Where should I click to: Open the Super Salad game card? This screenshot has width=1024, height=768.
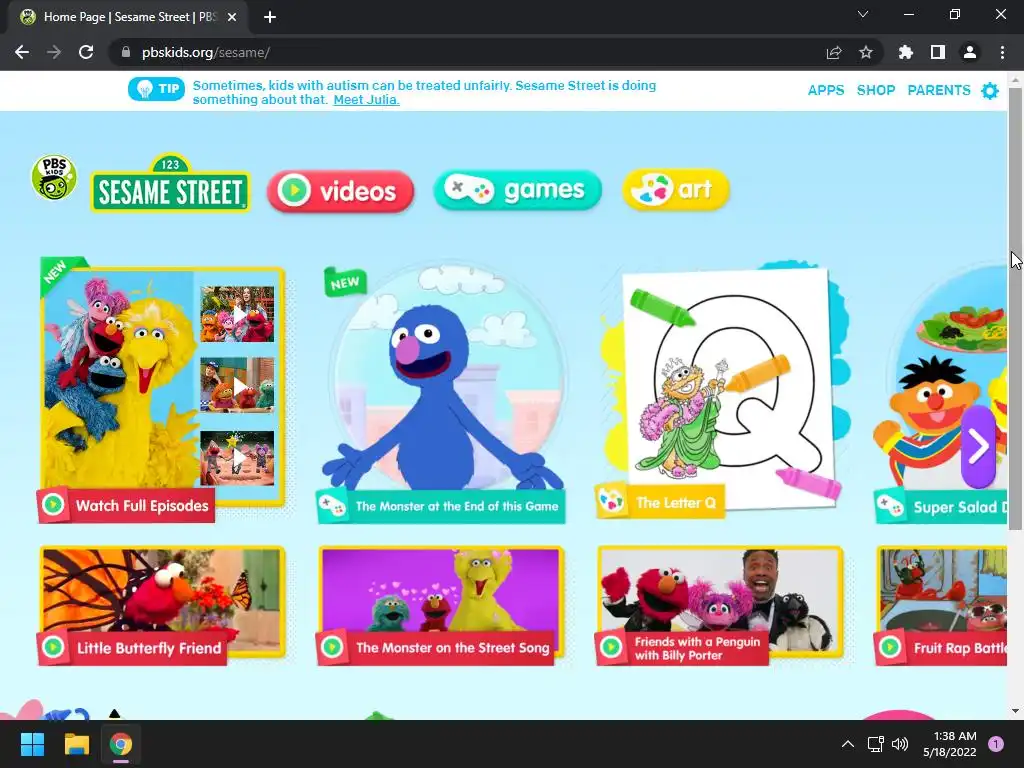pos(940,393)
